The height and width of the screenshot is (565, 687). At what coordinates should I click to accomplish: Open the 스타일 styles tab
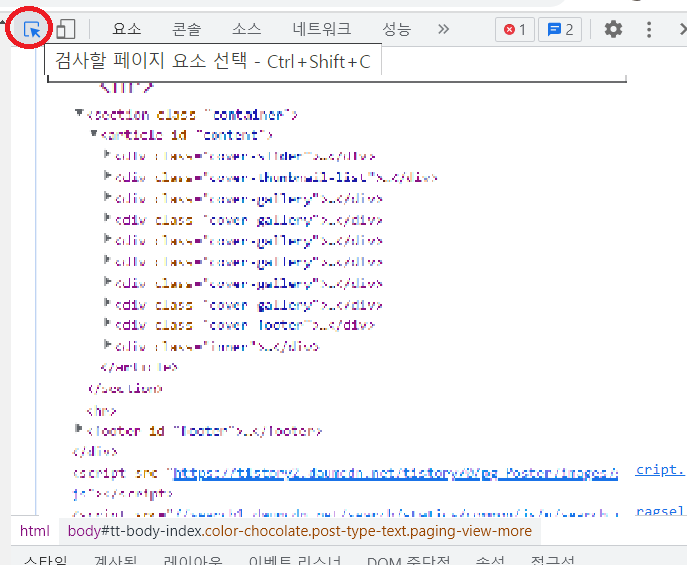coord(46,560)
